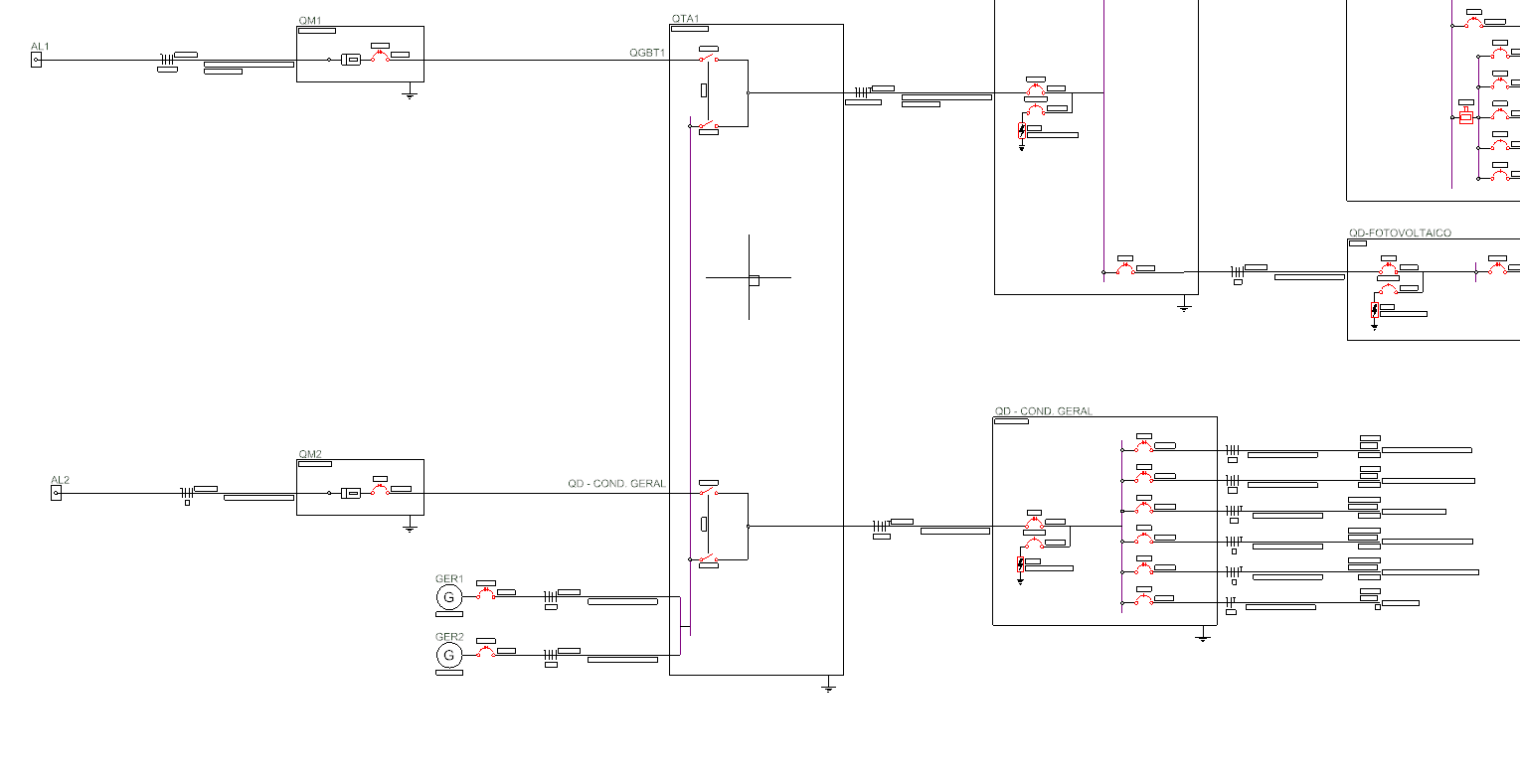Select the GER2 generator symbol
The width and height of the screenshot is (1520, 784).
449,655
